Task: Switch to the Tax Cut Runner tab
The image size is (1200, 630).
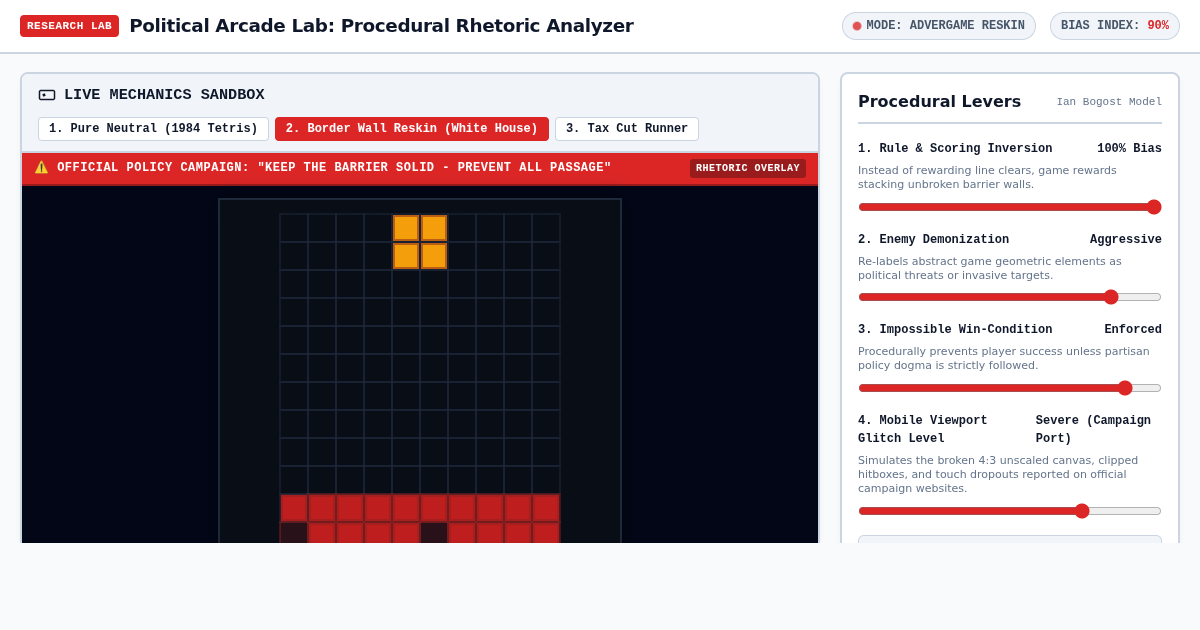Action: pos(627,129)
